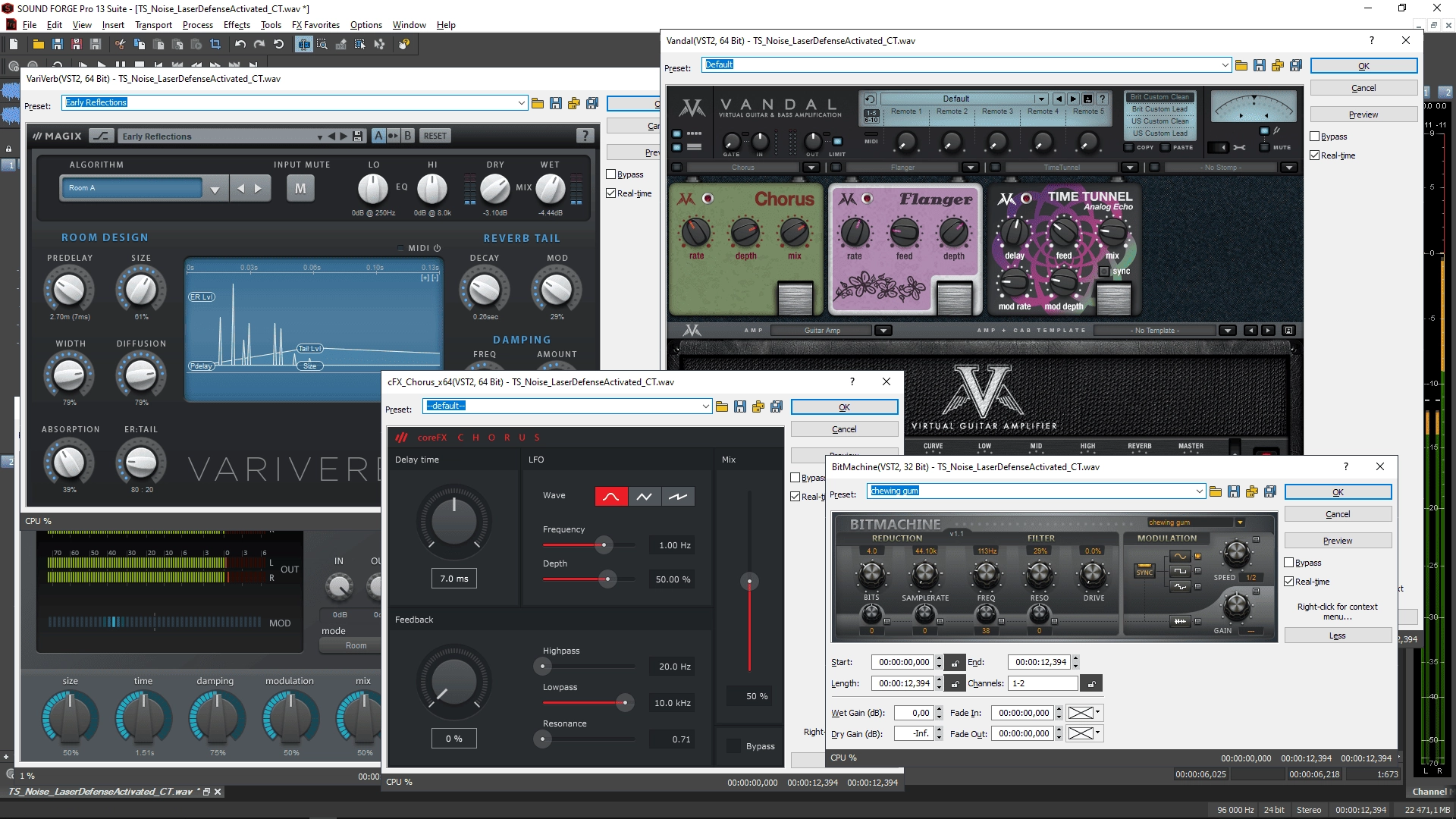
Task: Click the Redo arrow icon
Action: point(259,44)
